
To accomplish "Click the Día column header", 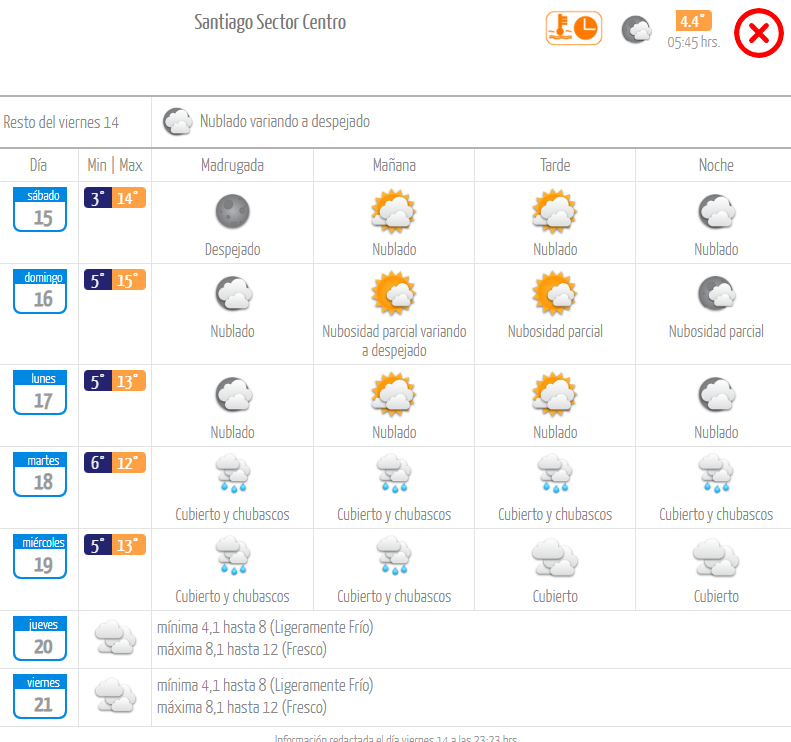I will [38, 165].
